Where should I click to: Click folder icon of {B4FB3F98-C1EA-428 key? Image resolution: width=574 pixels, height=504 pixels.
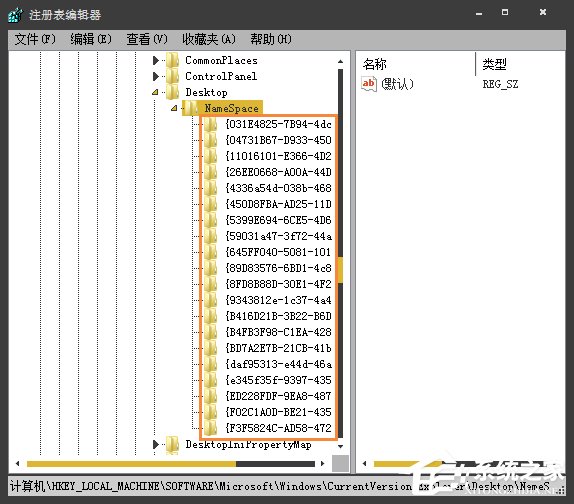click(x=210, y=332)
